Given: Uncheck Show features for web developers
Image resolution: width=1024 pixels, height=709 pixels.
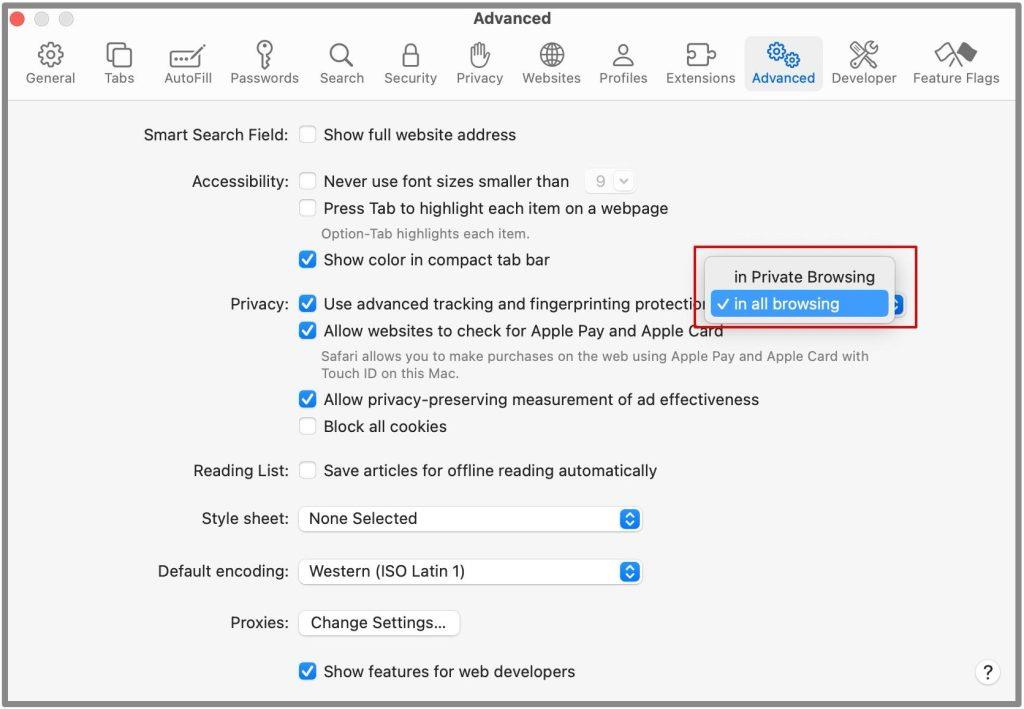Looking at the screenshot, I should point(308,671).
